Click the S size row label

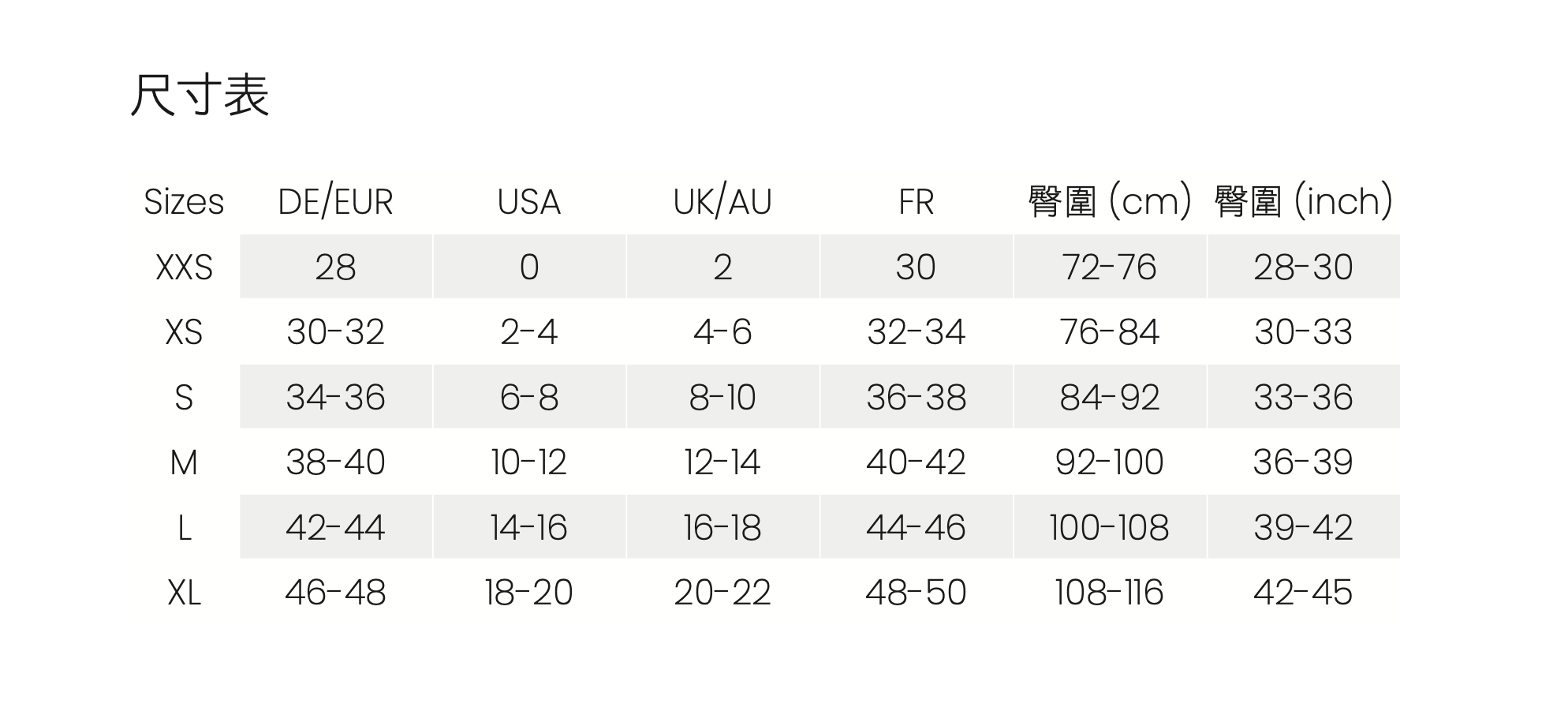[x=184, y=398]
